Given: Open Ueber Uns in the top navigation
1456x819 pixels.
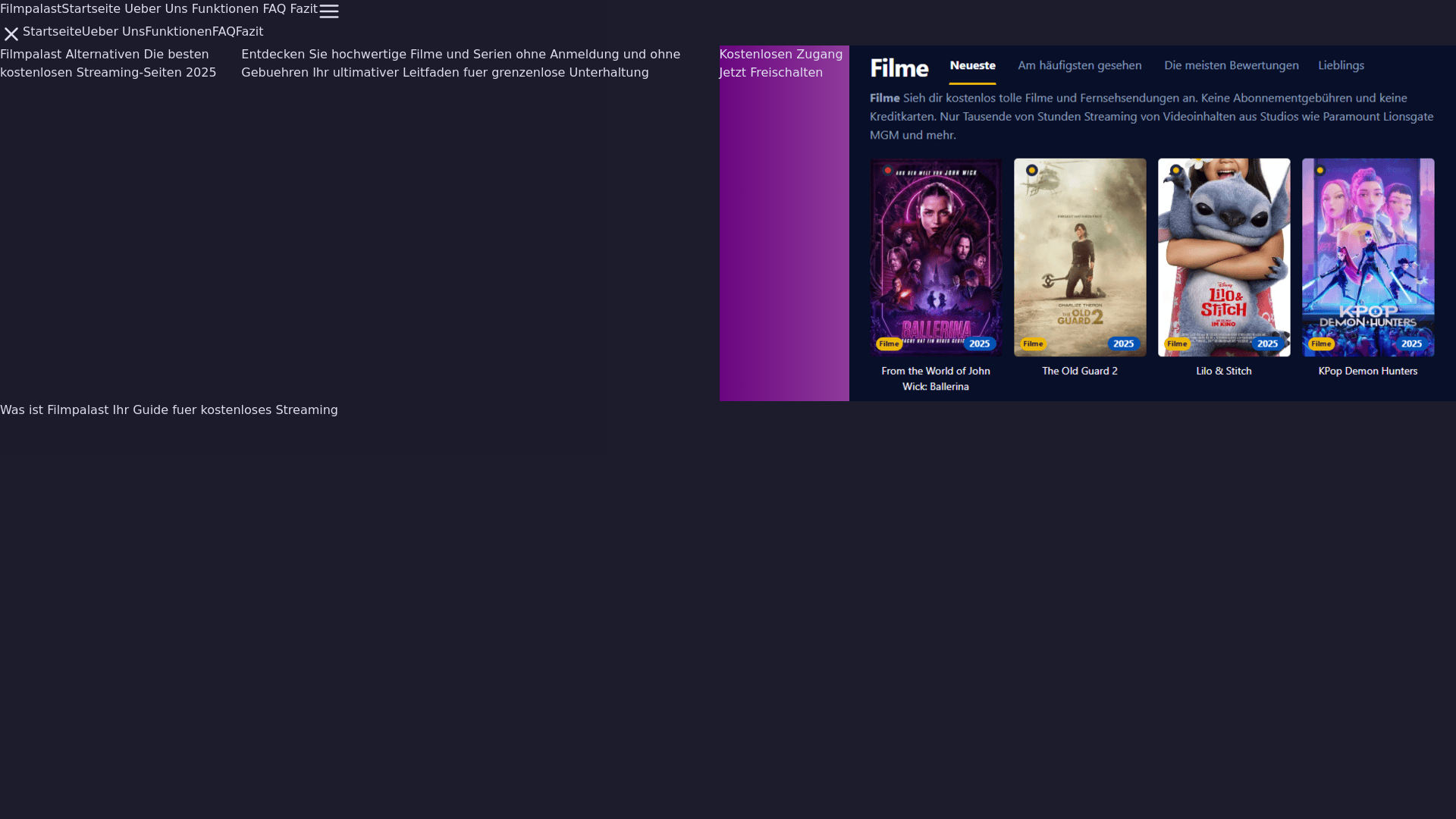Looking at the screenshot, I should coord(155,9).
